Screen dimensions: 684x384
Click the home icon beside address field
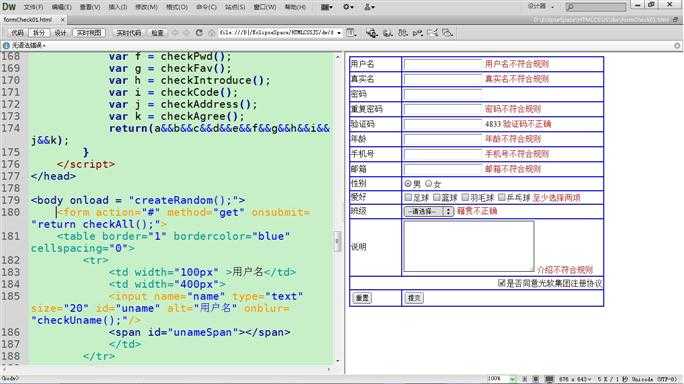tap(212, 33)
